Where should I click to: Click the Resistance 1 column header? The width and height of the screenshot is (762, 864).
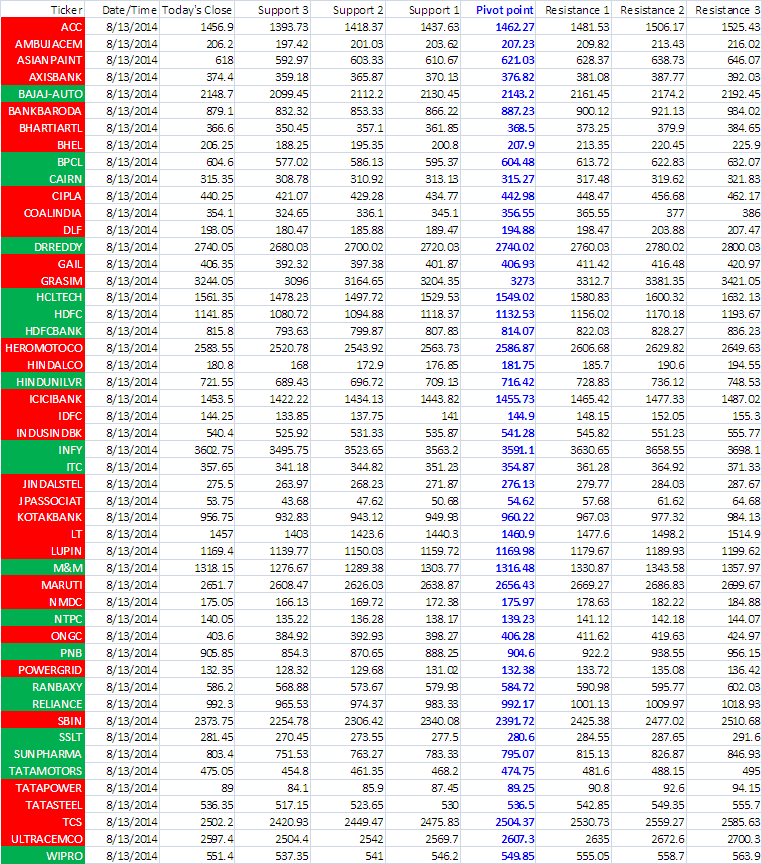574,9
